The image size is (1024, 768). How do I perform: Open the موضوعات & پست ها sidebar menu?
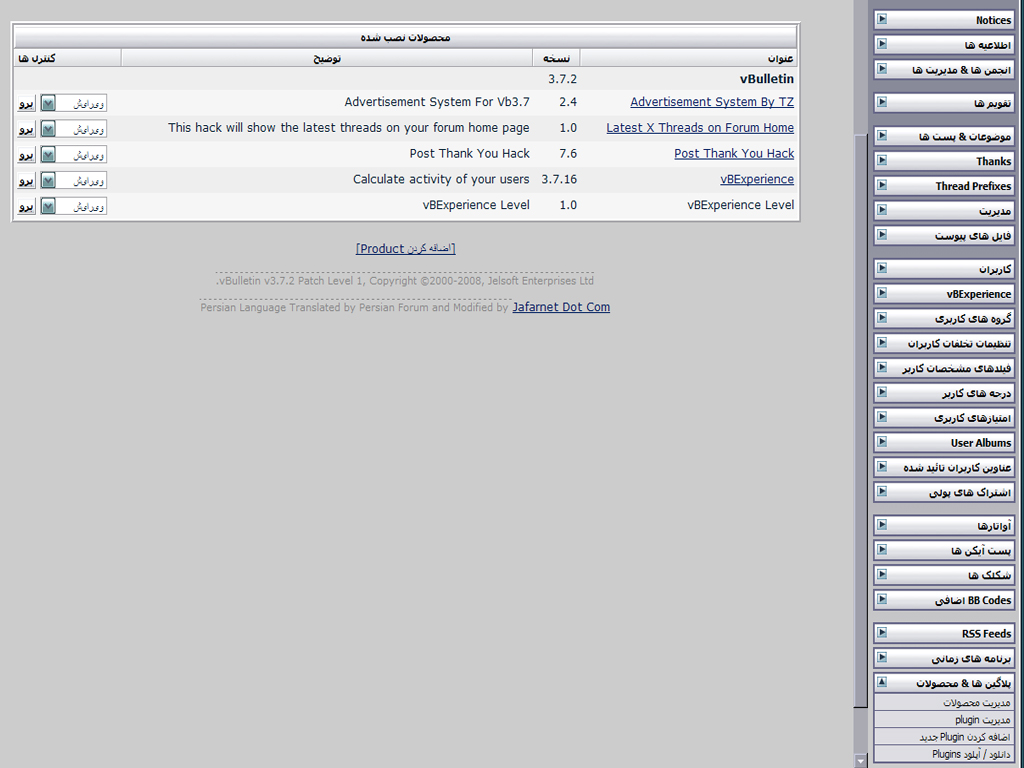click(x=944, y=136)
